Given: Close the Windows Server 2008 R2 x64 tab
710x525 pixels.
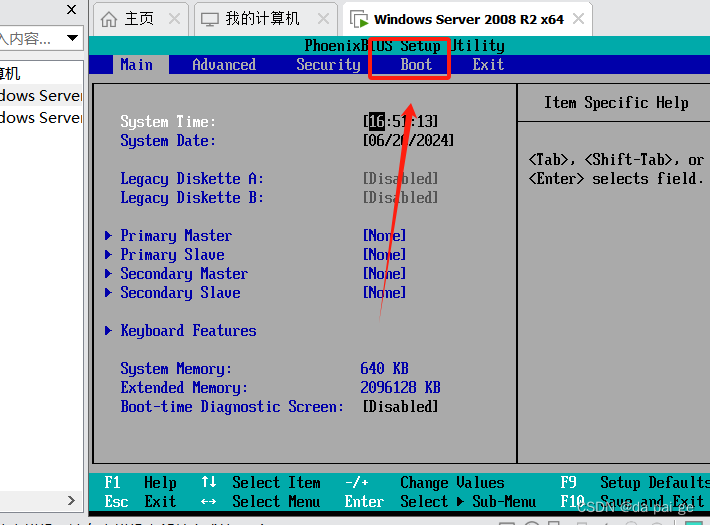Looking at the screenshot, I should pyautogui.click(x=578, y=19).
